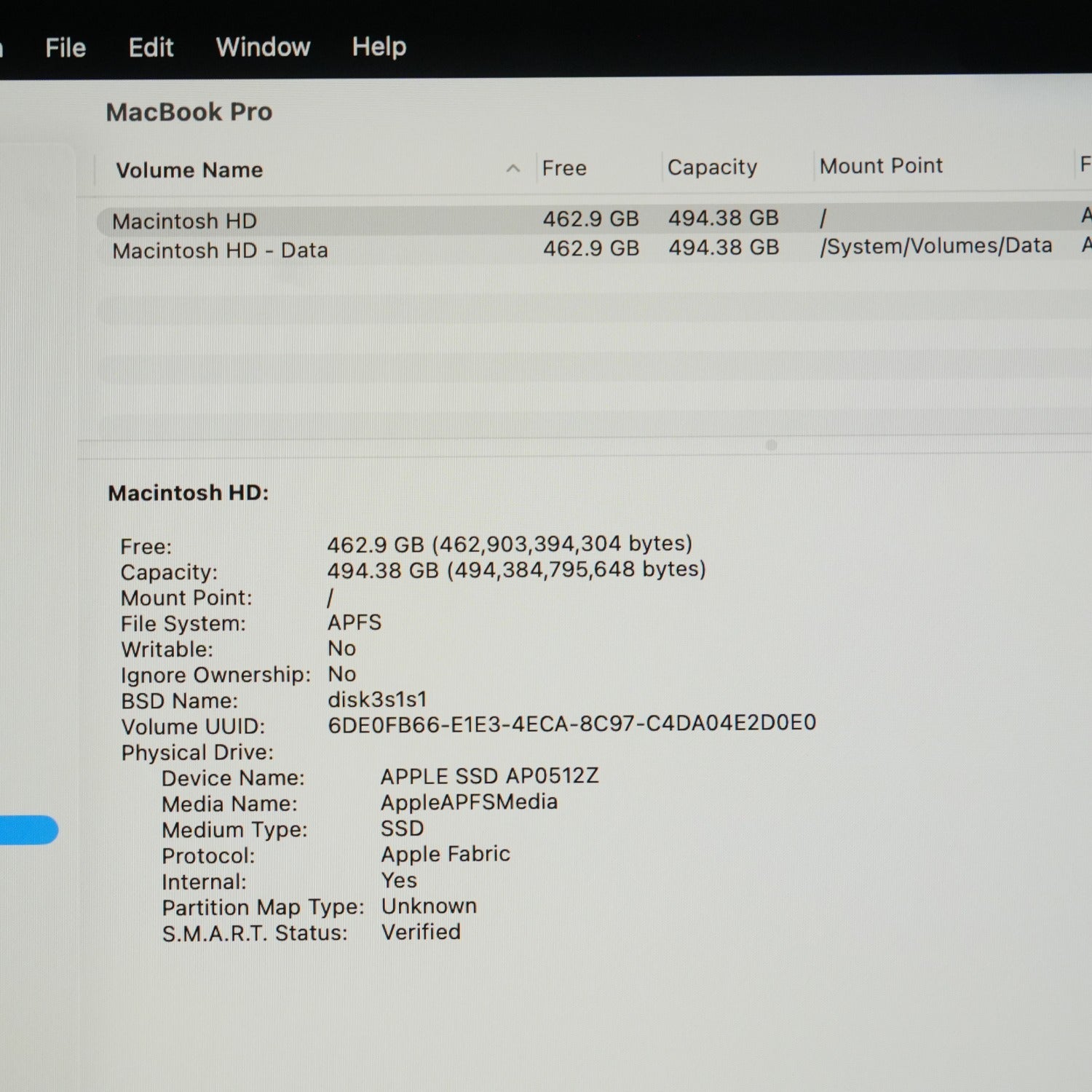Sort by Capacity column header
The height and width of the screenshot is (1092, 1092).
pos(712,167)
